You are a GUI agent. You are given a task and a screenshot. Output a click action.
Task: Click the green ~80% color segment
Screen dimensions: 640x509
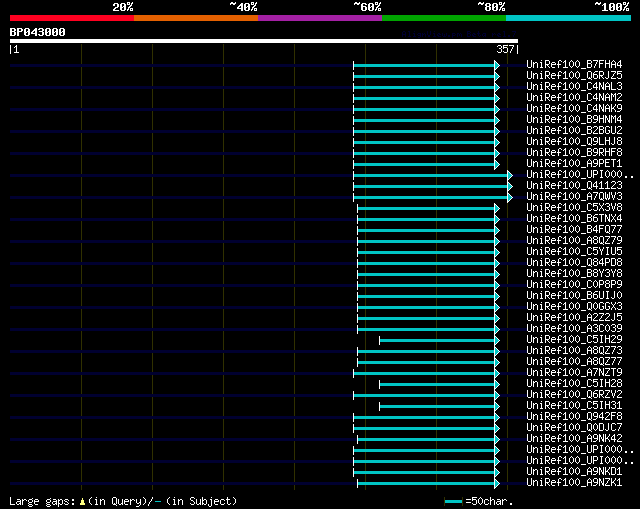click(x=444, y=18)
